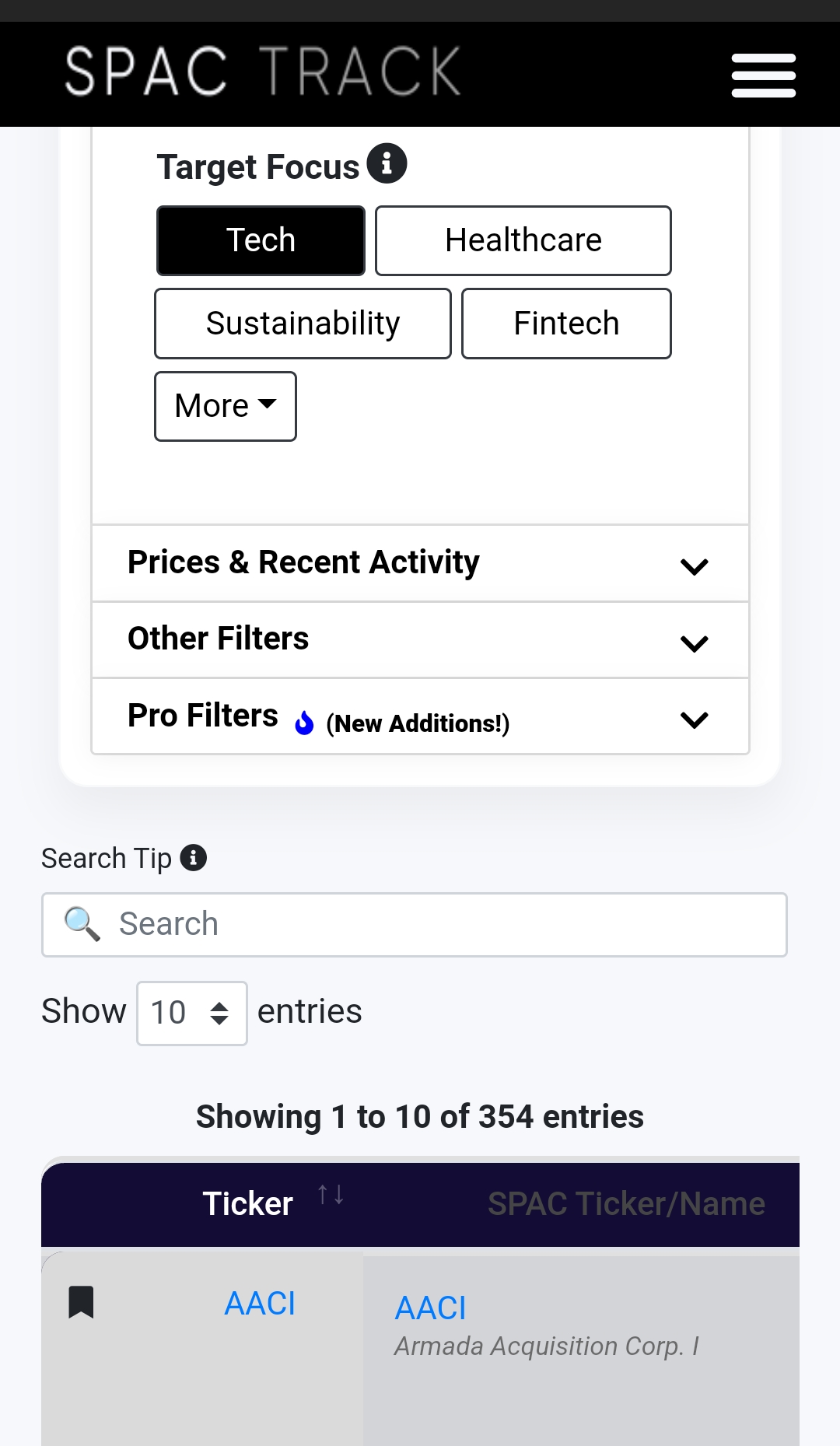The image size is (840, 1446).
Task: Toggle the Fintech focus filter
Action: click(566, 324)
